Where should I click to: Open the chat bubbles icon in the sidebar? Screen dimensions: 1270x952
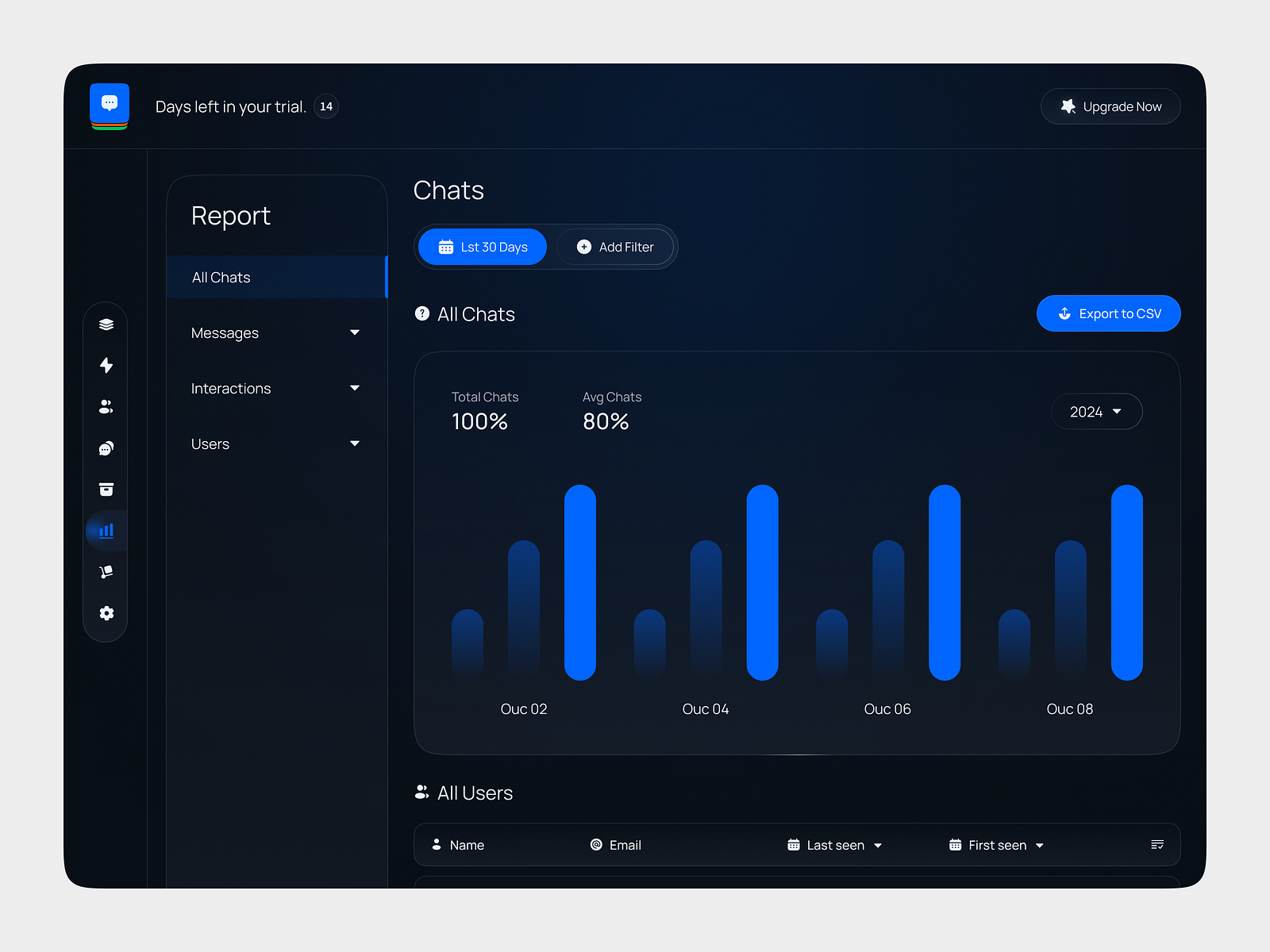106,448
